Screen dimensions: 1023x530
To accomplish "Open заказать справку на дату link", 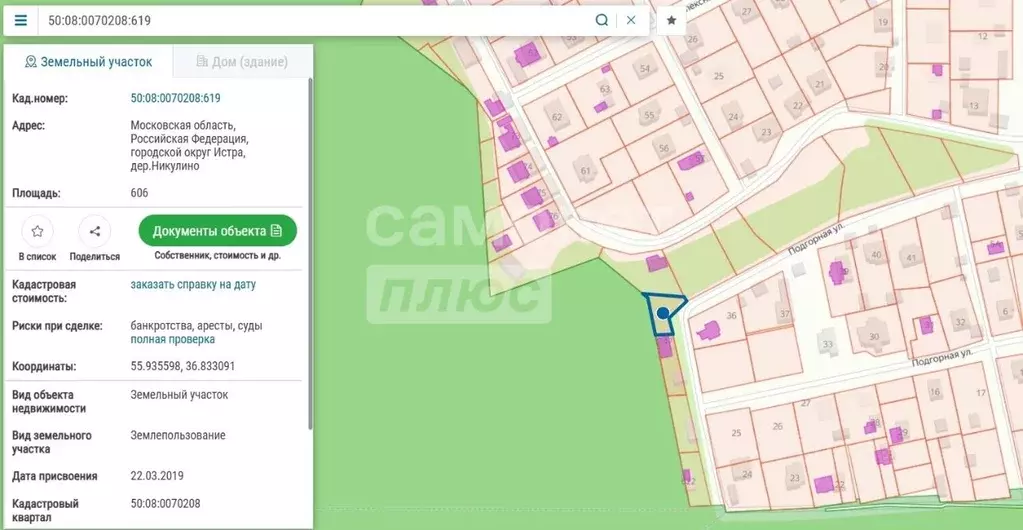I will click(x=193, y=285).
